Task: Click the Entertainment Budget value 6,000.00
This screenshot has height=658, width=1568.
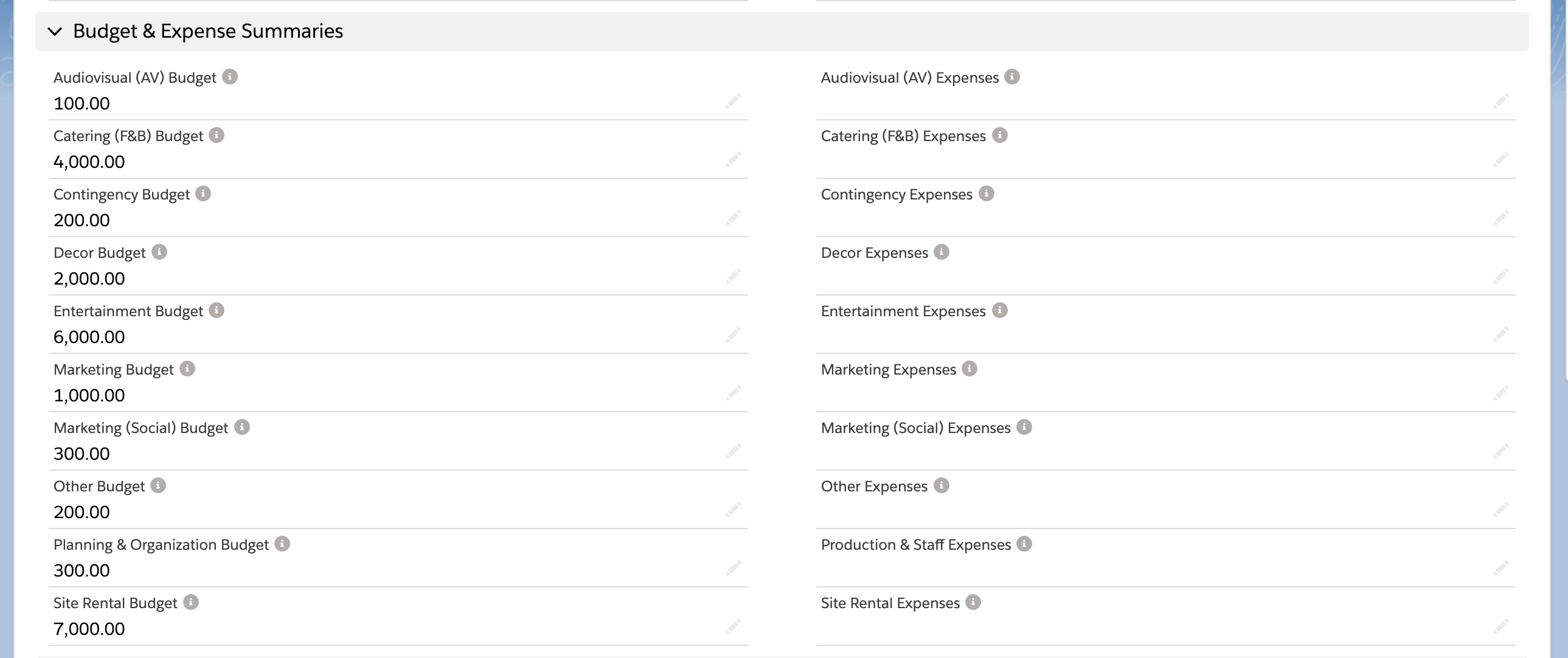Action: pos(89,338)
